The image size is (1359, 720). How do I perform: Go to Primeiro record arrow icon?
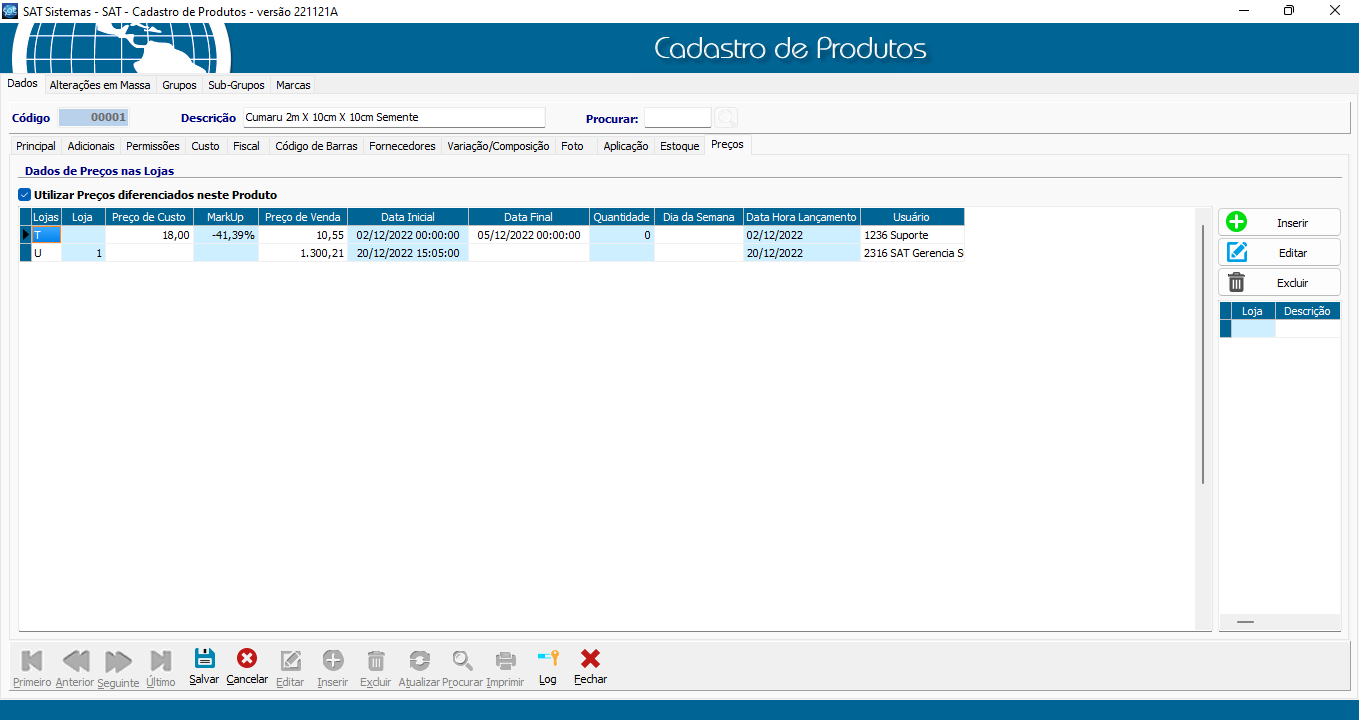tap(32, 660)
